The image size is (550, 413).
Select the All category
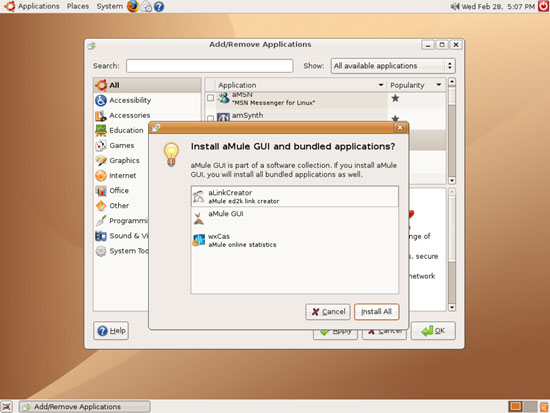[147, 85]
